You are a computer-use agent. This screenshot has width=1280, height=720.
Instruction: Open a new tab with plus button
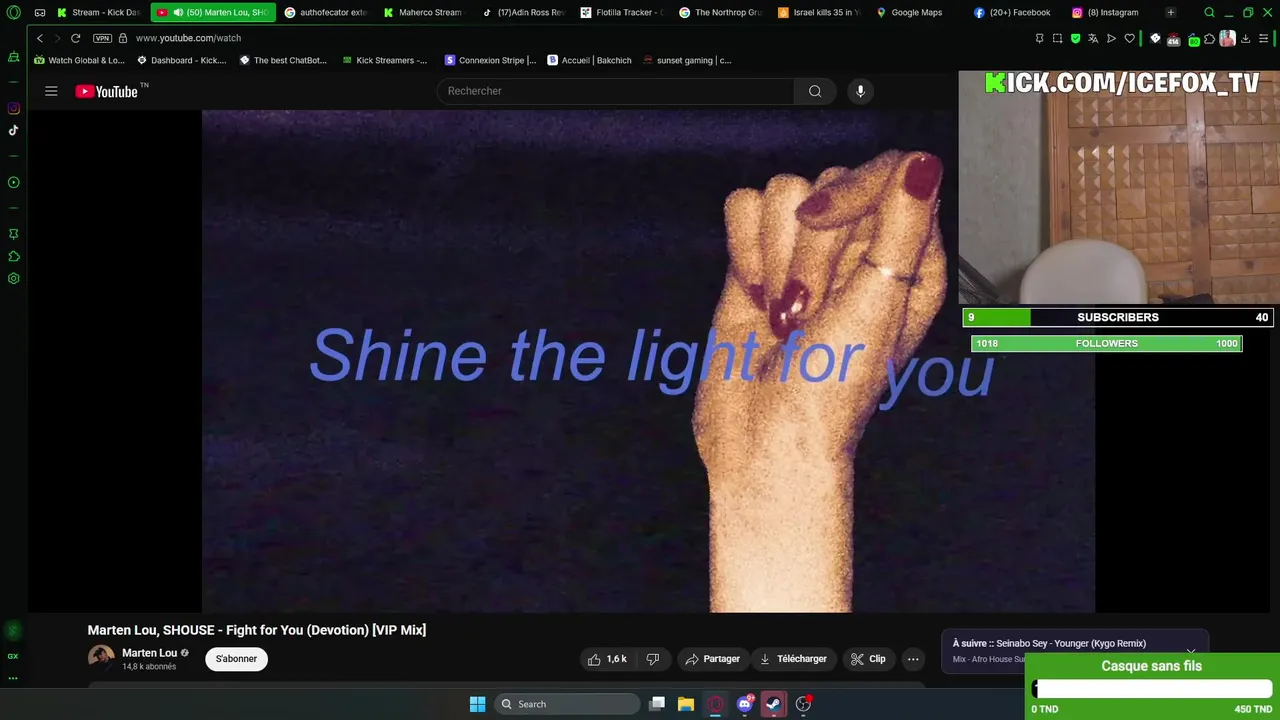click(1171, 13)
